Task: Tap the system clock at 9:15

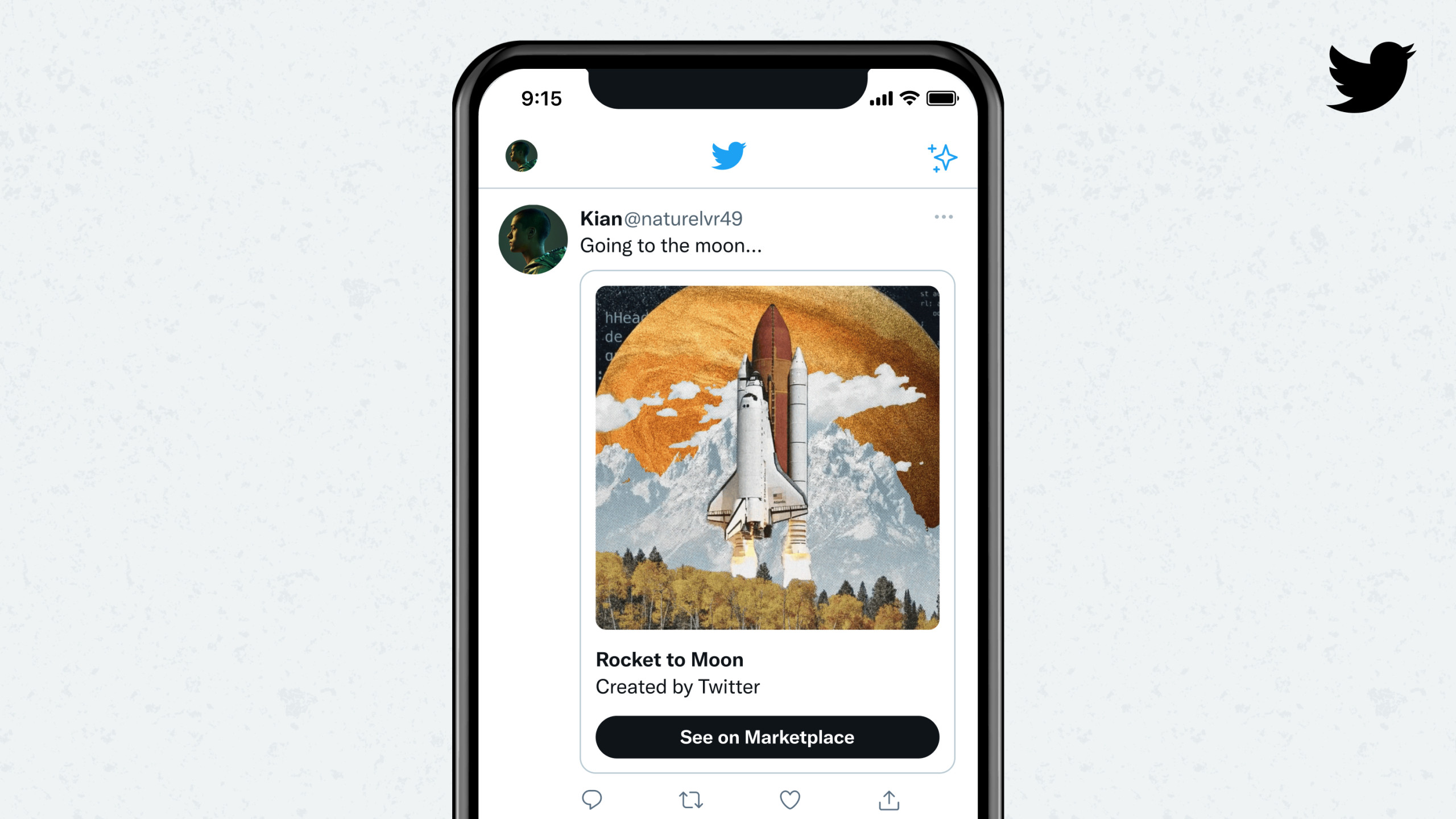Action: [x=542, y=96]
